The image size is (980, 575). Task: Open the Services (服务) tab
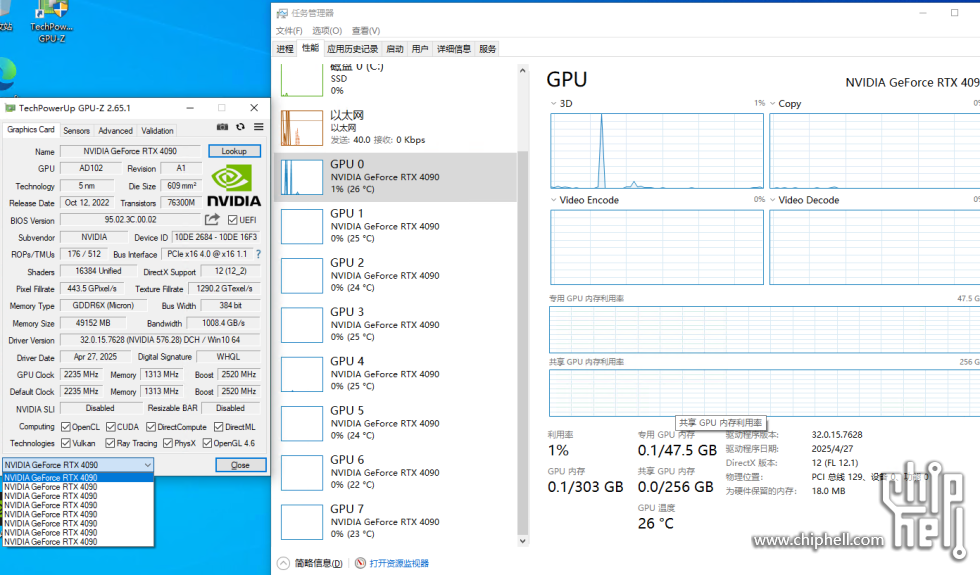point(488,49)
